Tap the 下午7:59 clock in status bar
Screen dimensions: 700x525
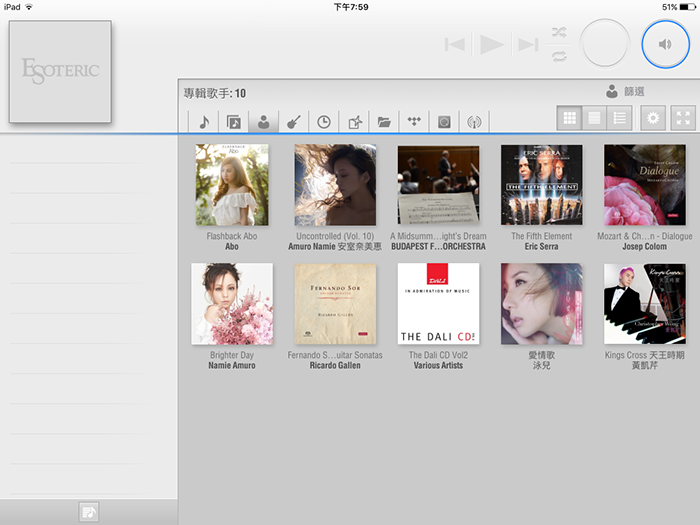pyautogui.click(x=351, y=7)
